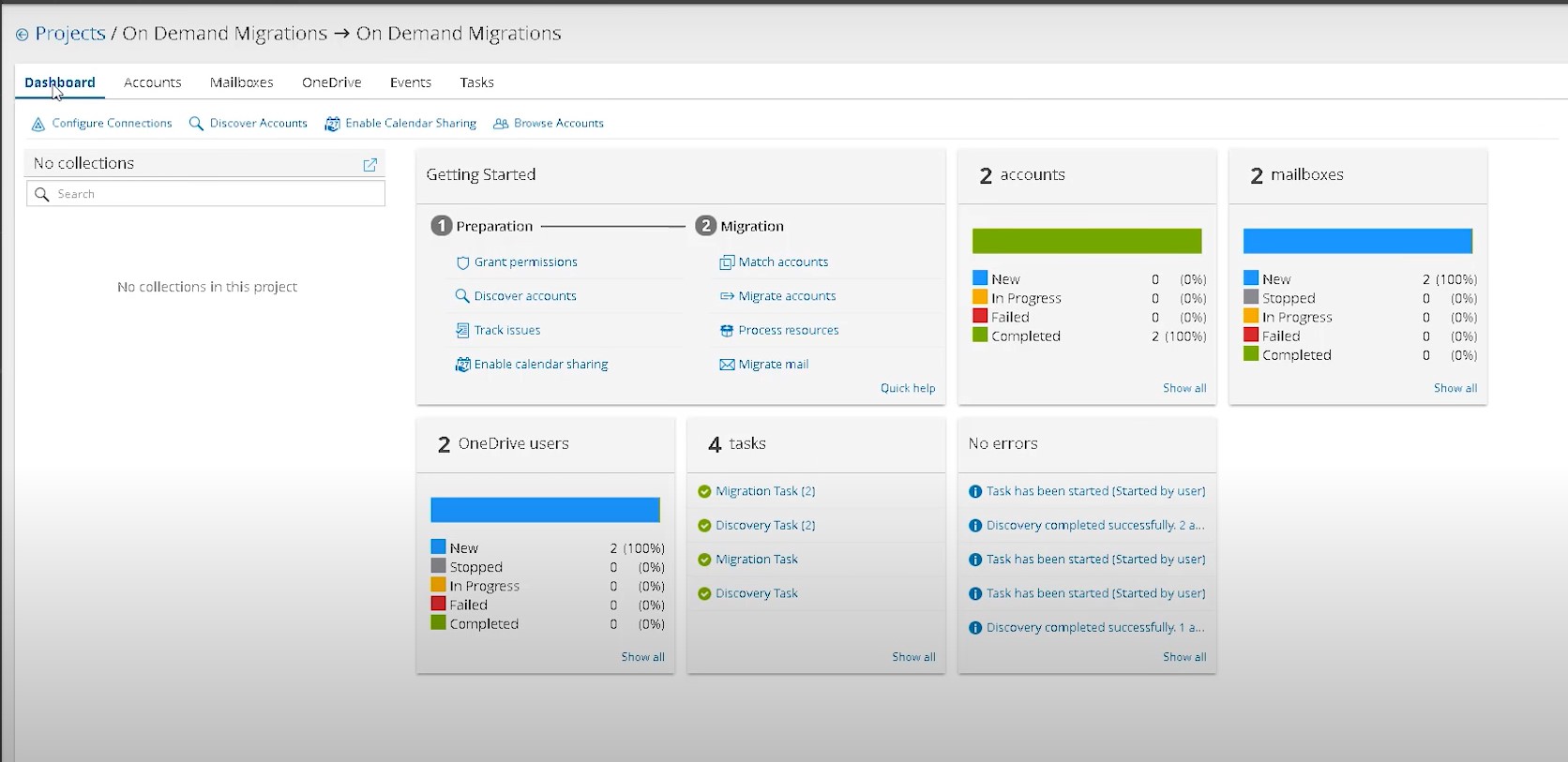1568x762 pixels.
Task: Open Migration Task (2) in tasks tile
Action: click(x=765, y=491)
